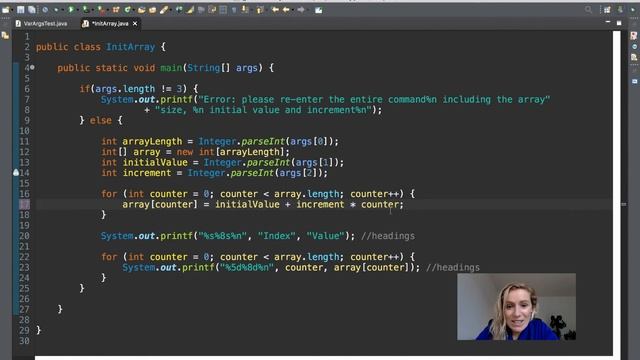This screenshot has height=360, width=640.
Task: Click the New Java Class icon
Action: 127,10
